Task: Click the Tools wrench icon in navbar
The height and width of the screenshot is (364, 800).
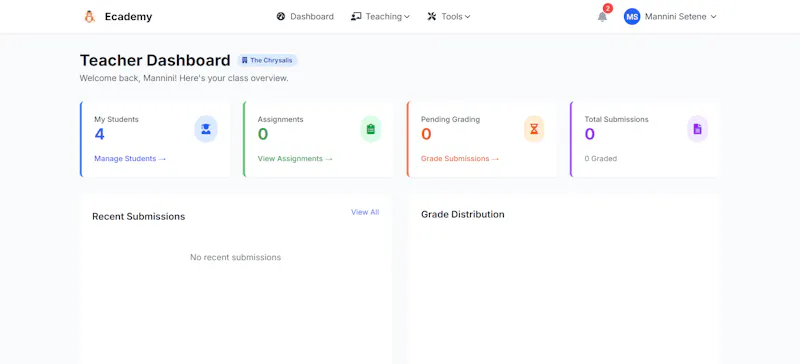Action: coord(432,16)
